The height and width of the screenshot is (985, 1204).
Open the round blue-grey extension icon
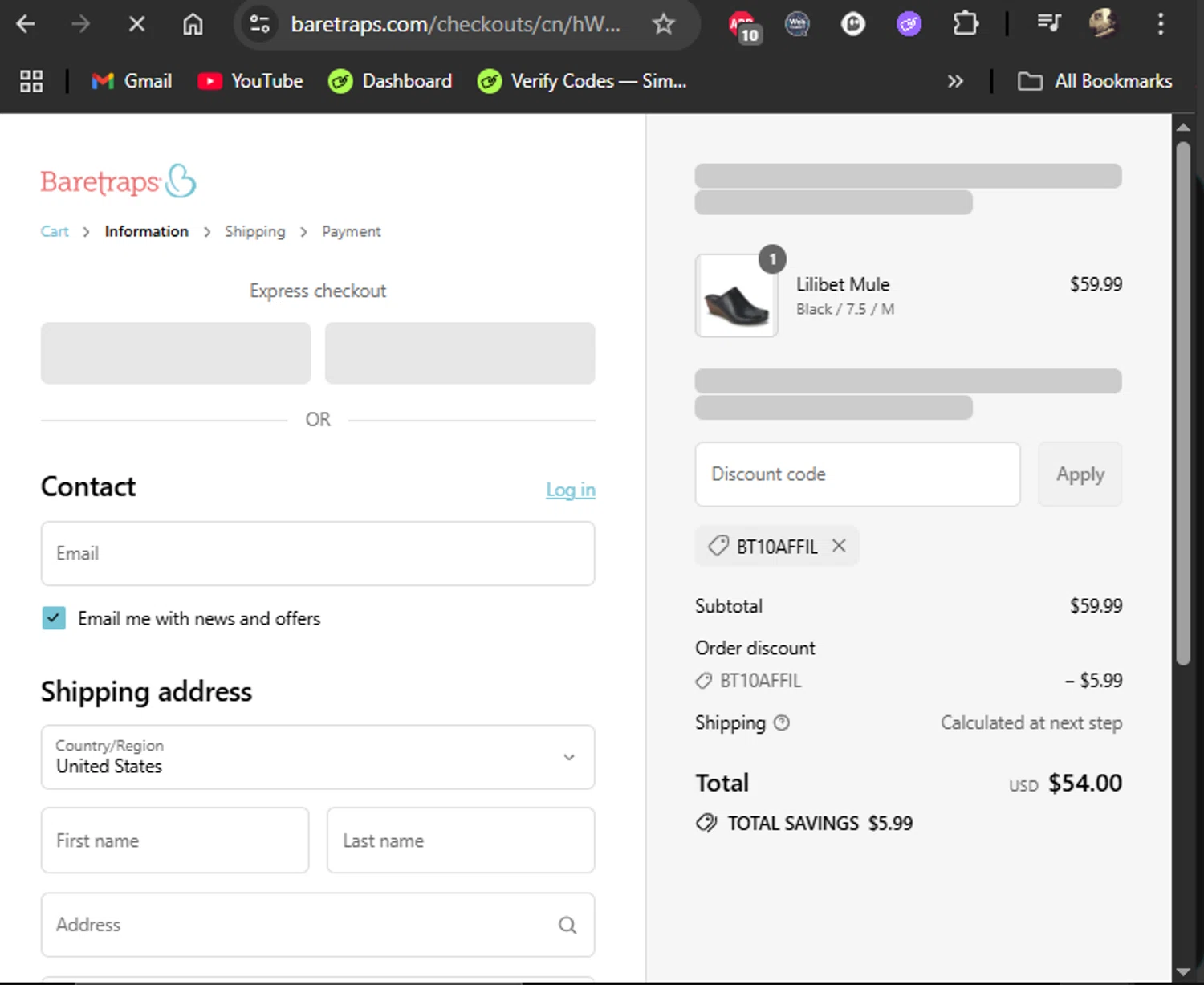click(x=797, y=24)
